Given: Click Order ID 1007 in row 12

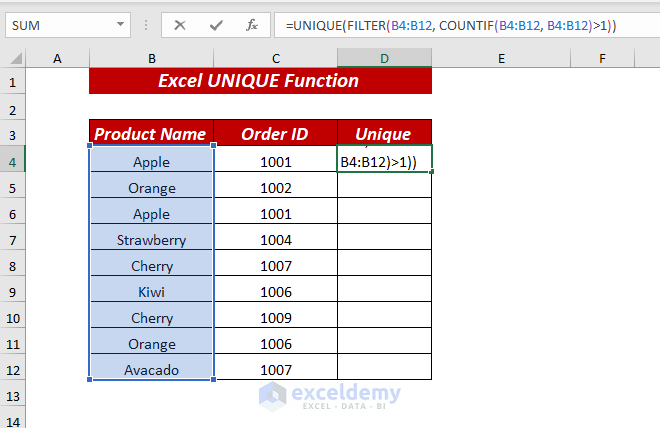Looking at the screenshot, I should [276, 367].
